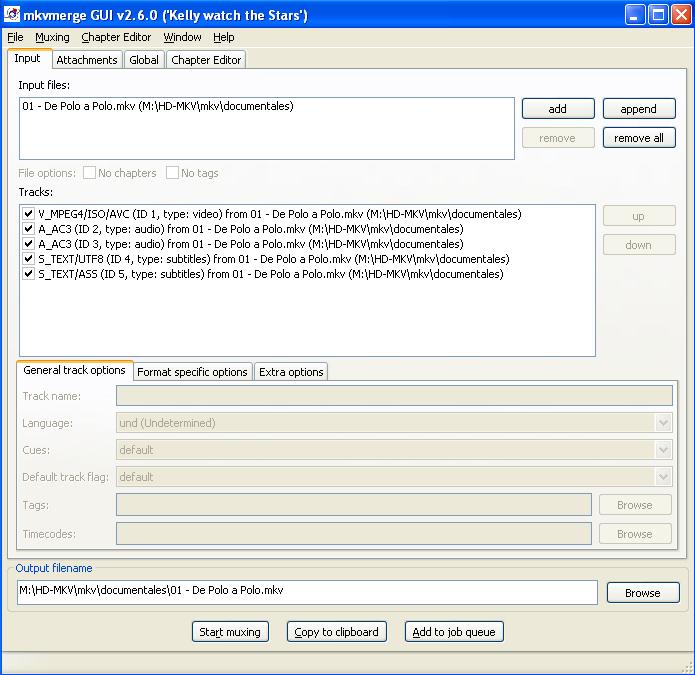Open the Language dropdown

[394, 423]
